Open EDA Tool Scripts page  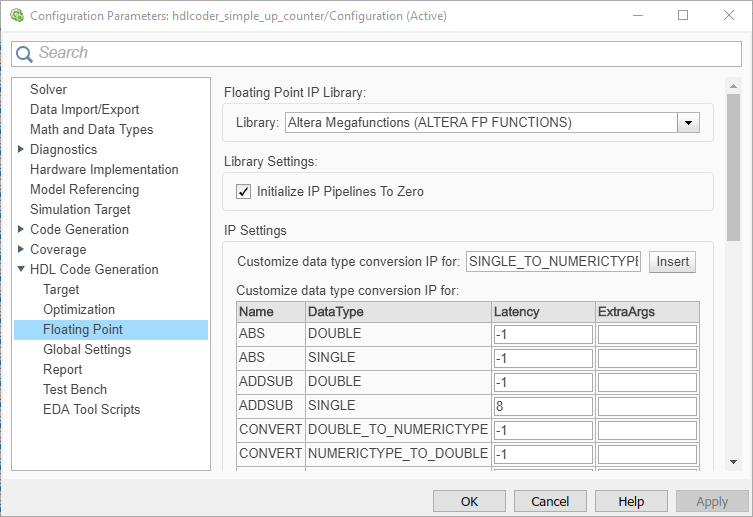coord(92,410)
